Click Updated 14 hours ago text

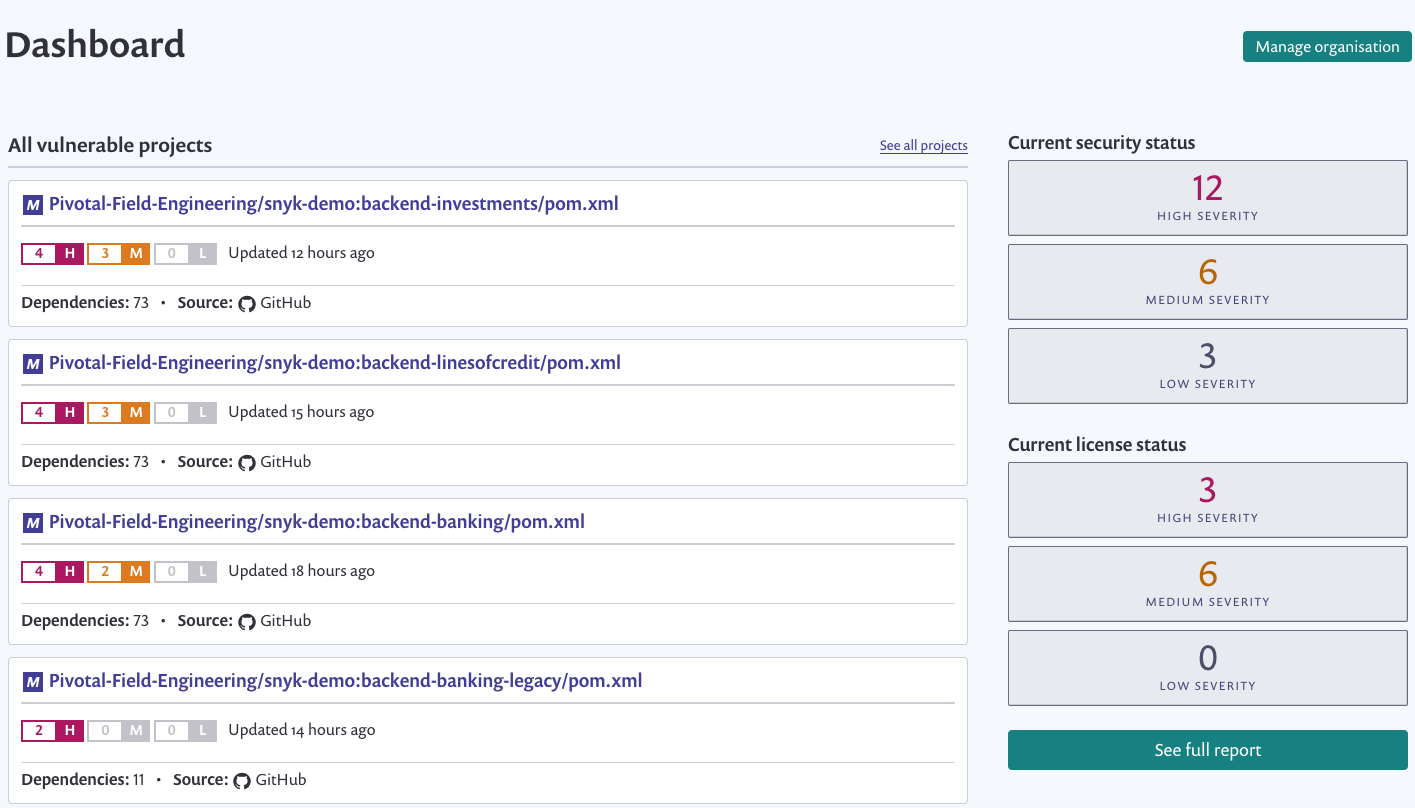coord(302,730)
